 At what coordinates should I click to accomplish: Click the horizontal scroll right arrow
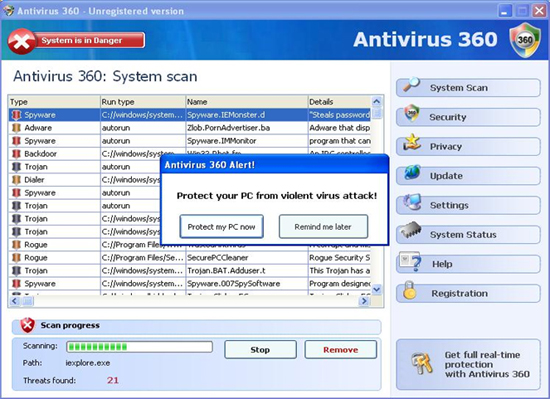click(364, 301)
